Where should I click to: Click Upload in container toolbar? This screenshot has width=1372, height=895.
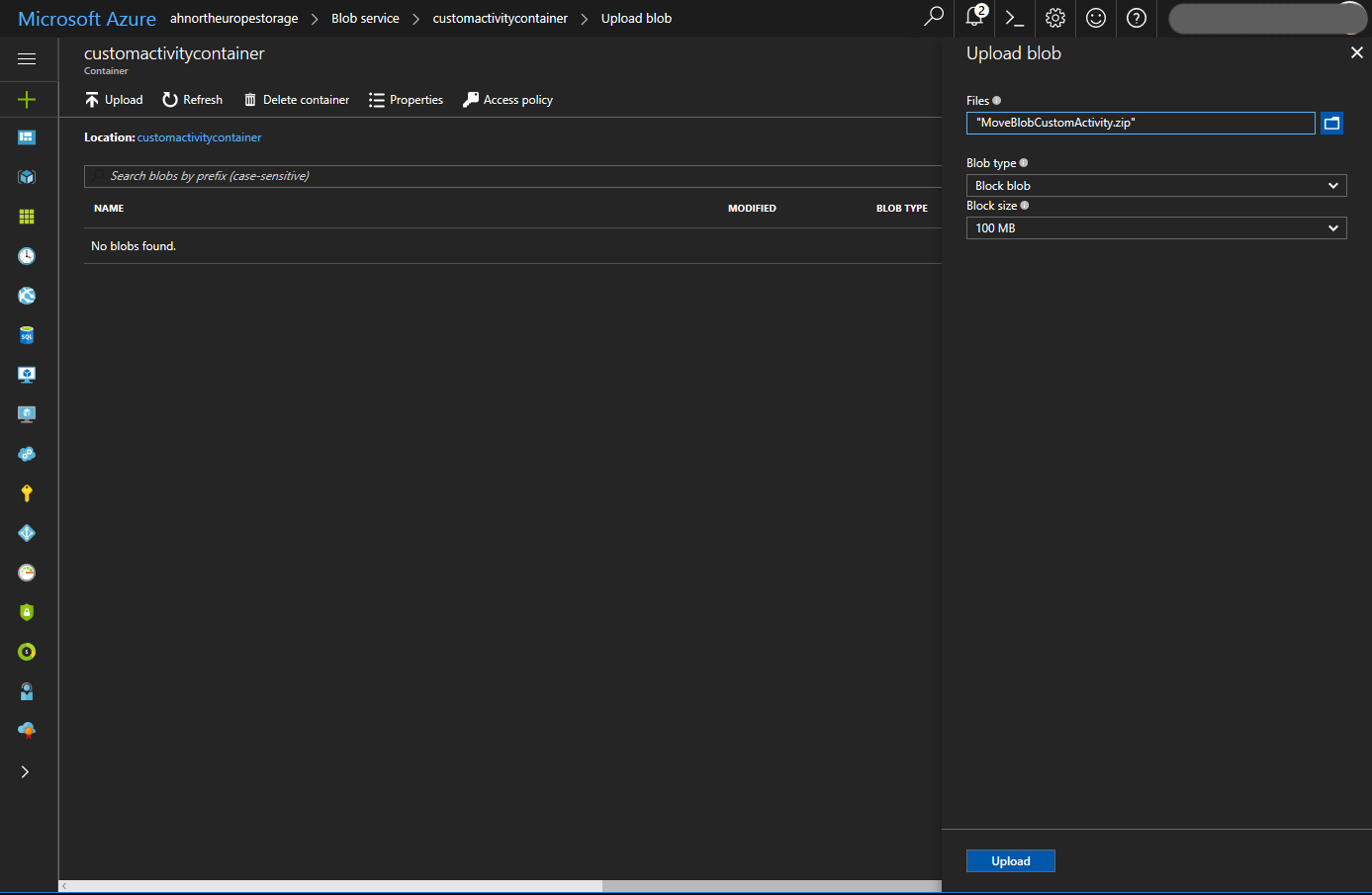pyautogui.click(x=114, y=100)
